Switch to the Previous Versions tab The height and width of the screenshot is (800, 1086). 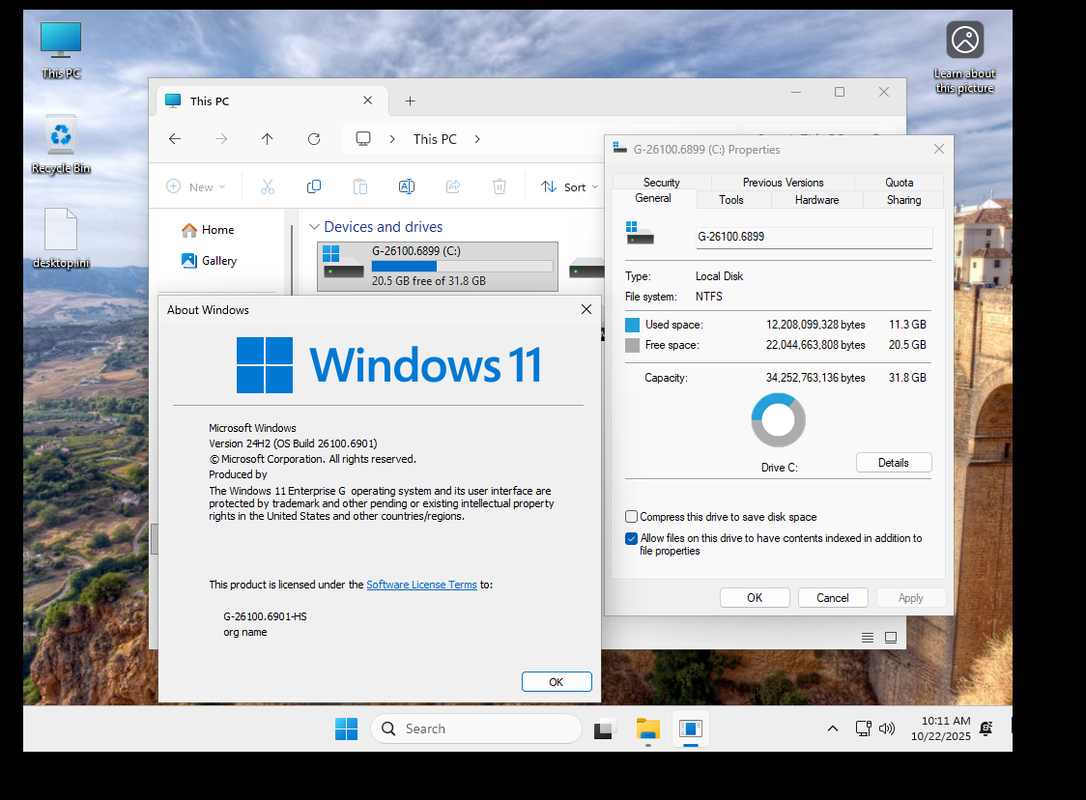click(783, 182)
